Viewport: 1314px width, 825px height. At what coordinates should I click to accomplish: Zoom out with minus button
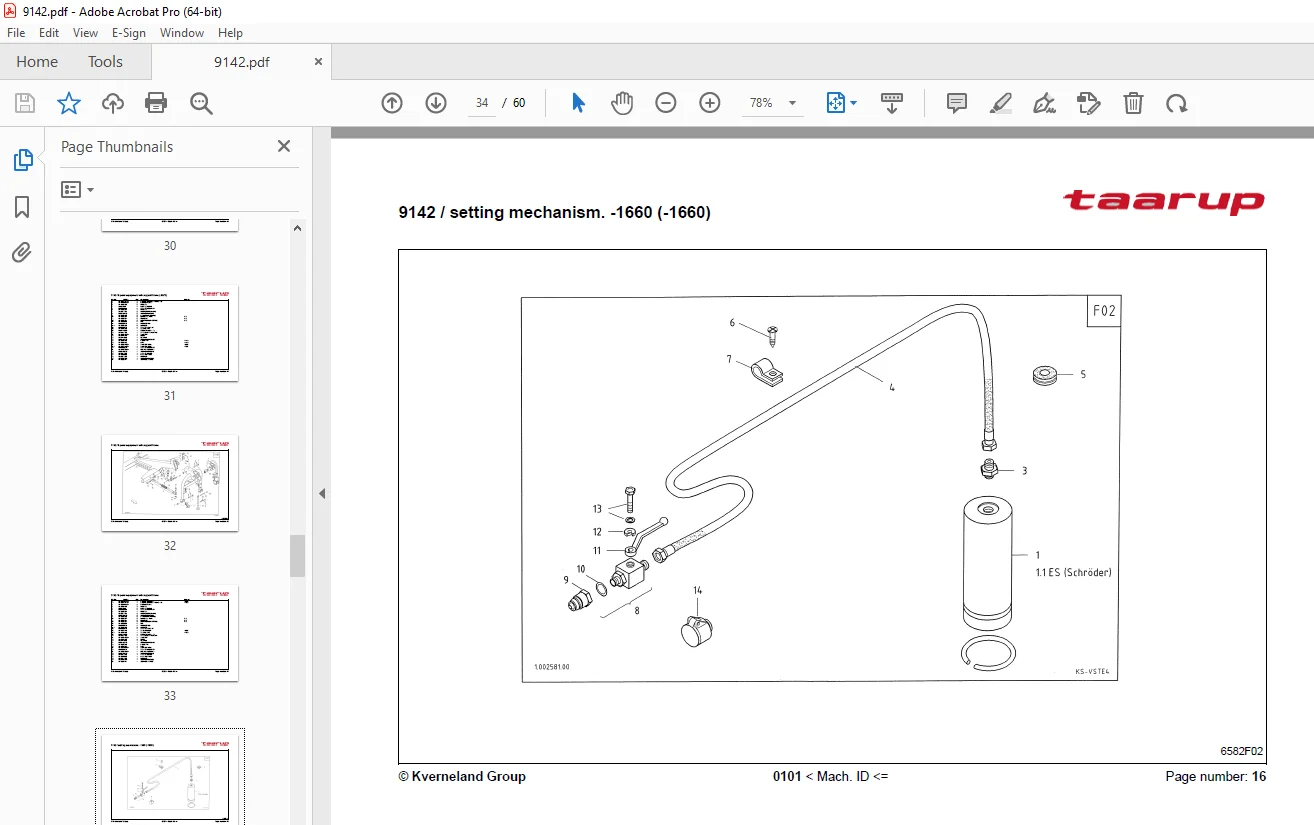(666, 103)
